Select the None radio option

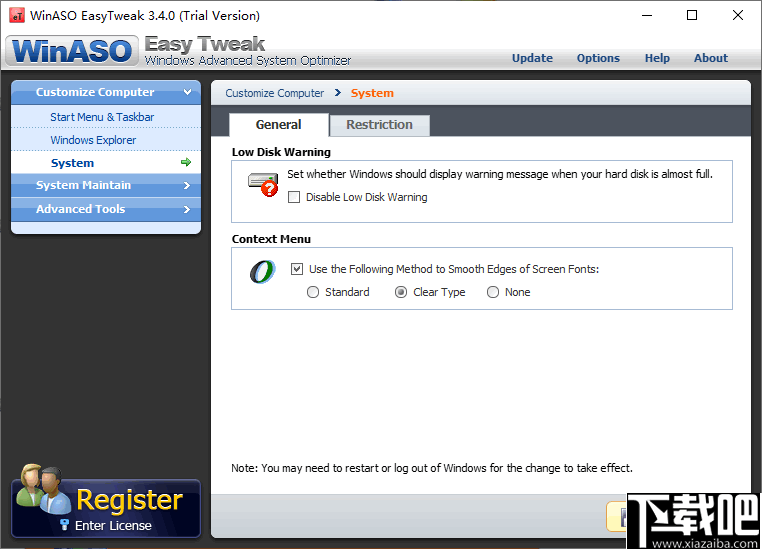point(493,292)
